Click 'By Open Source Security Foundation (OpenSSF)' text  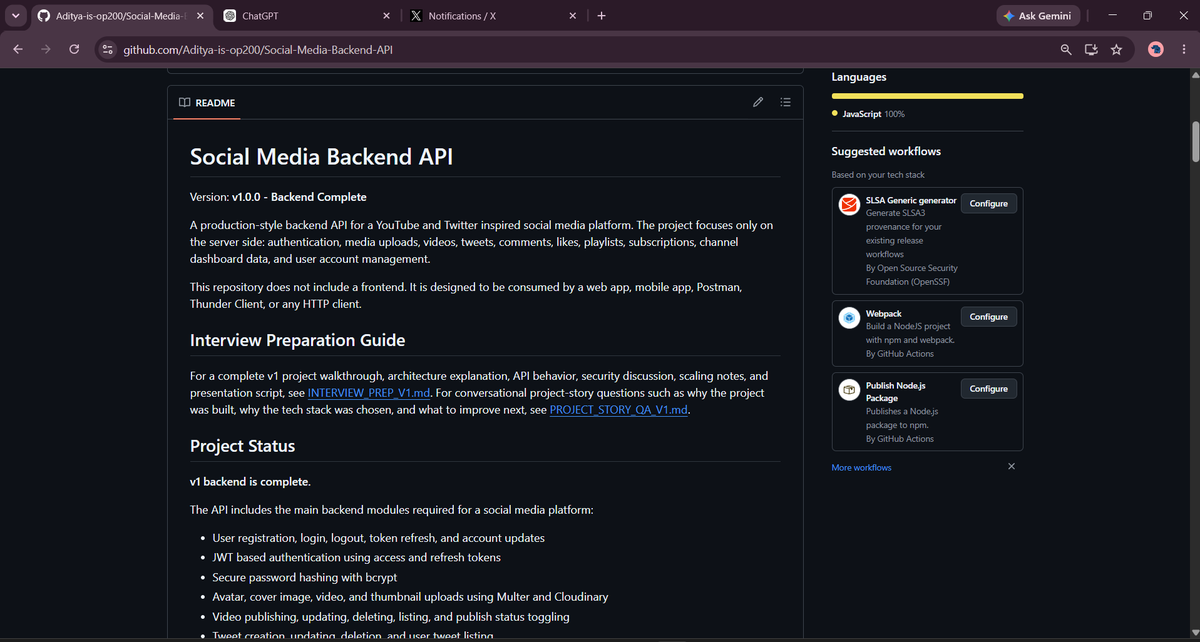pos(911,275)
